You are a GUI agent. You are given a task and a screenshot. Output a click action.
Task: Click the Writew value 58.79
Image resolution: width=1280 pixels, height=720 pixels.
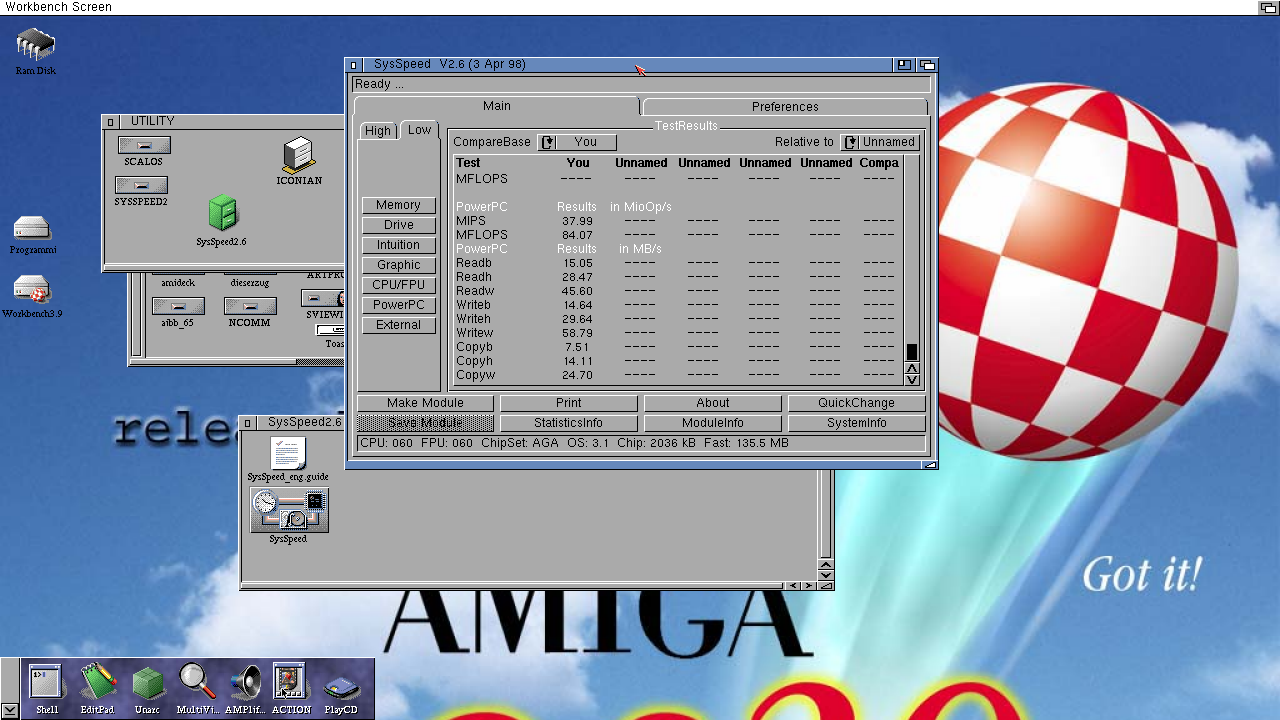577,333
